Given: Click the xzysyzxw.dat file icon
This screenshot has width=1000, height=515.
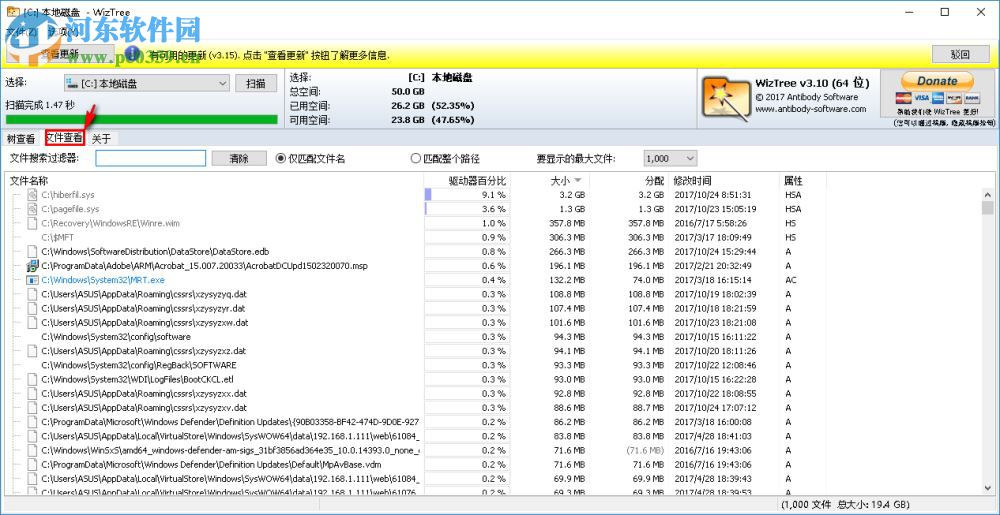Looking at the screenshot, I should [x=32, y=323].
